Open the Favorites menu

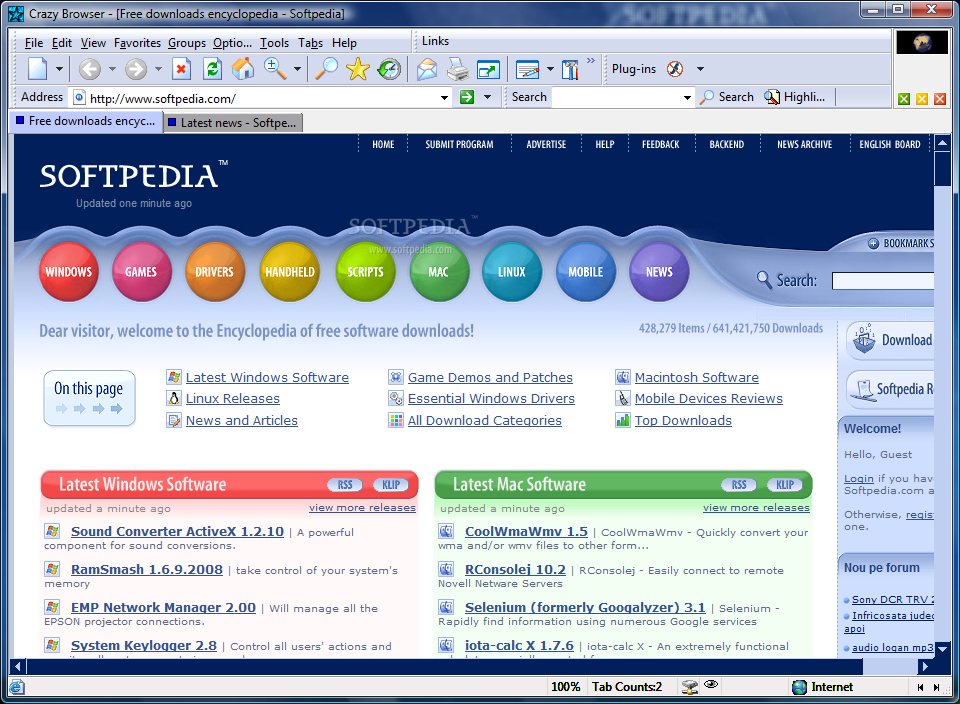[x=137, y=43]
